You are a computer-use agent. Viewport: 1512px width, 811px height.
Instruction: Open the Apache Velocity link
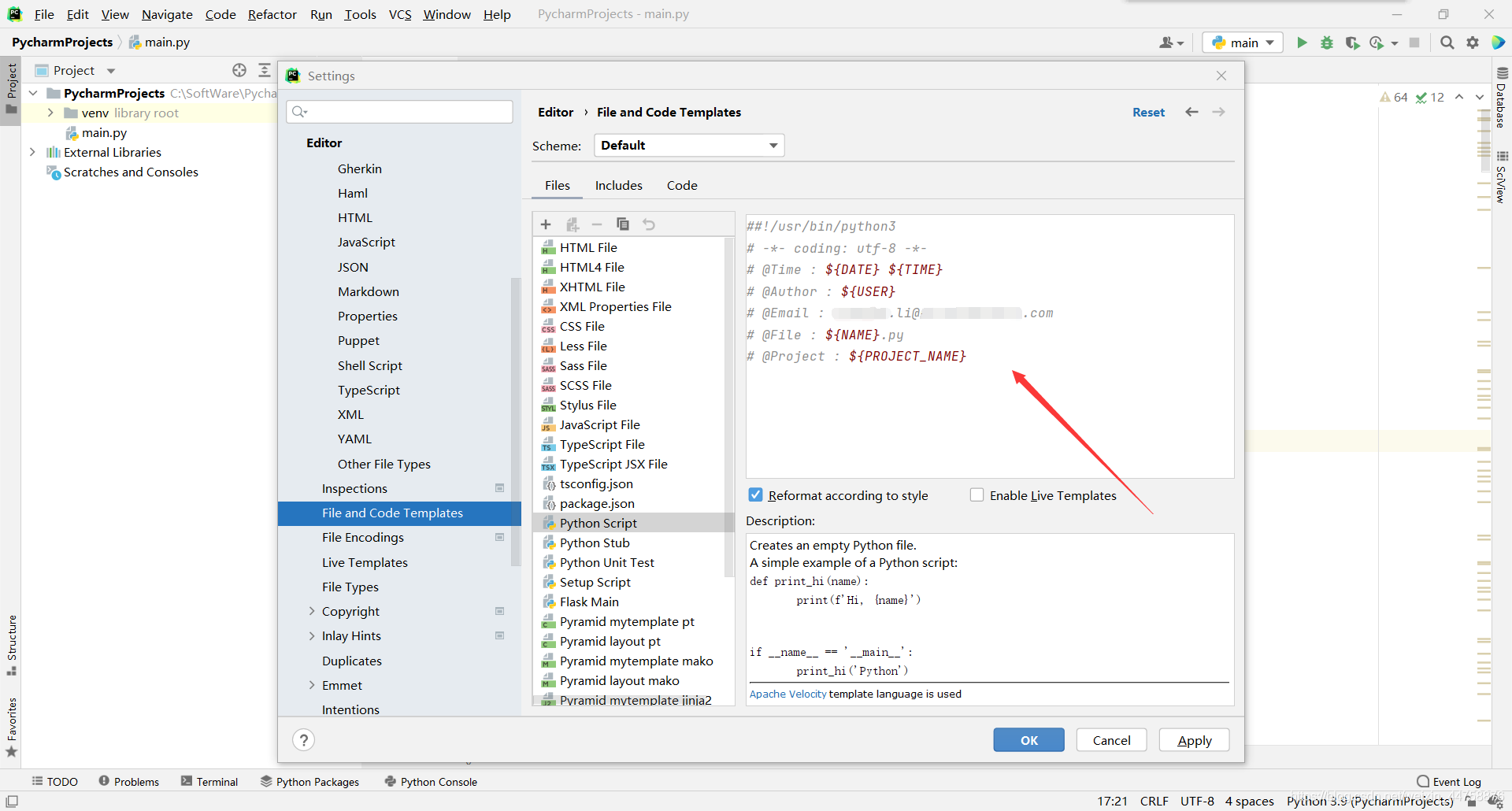787,694
